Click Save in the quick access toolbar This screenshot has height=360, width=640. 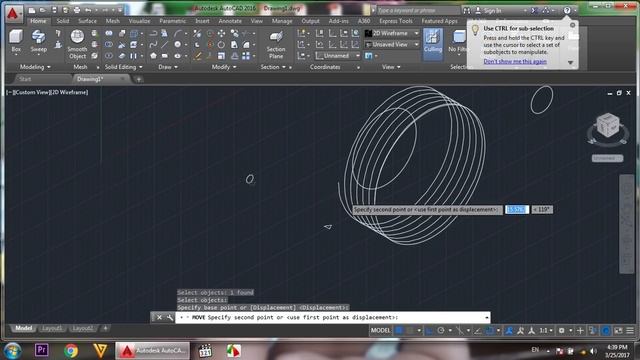(54, 10)
